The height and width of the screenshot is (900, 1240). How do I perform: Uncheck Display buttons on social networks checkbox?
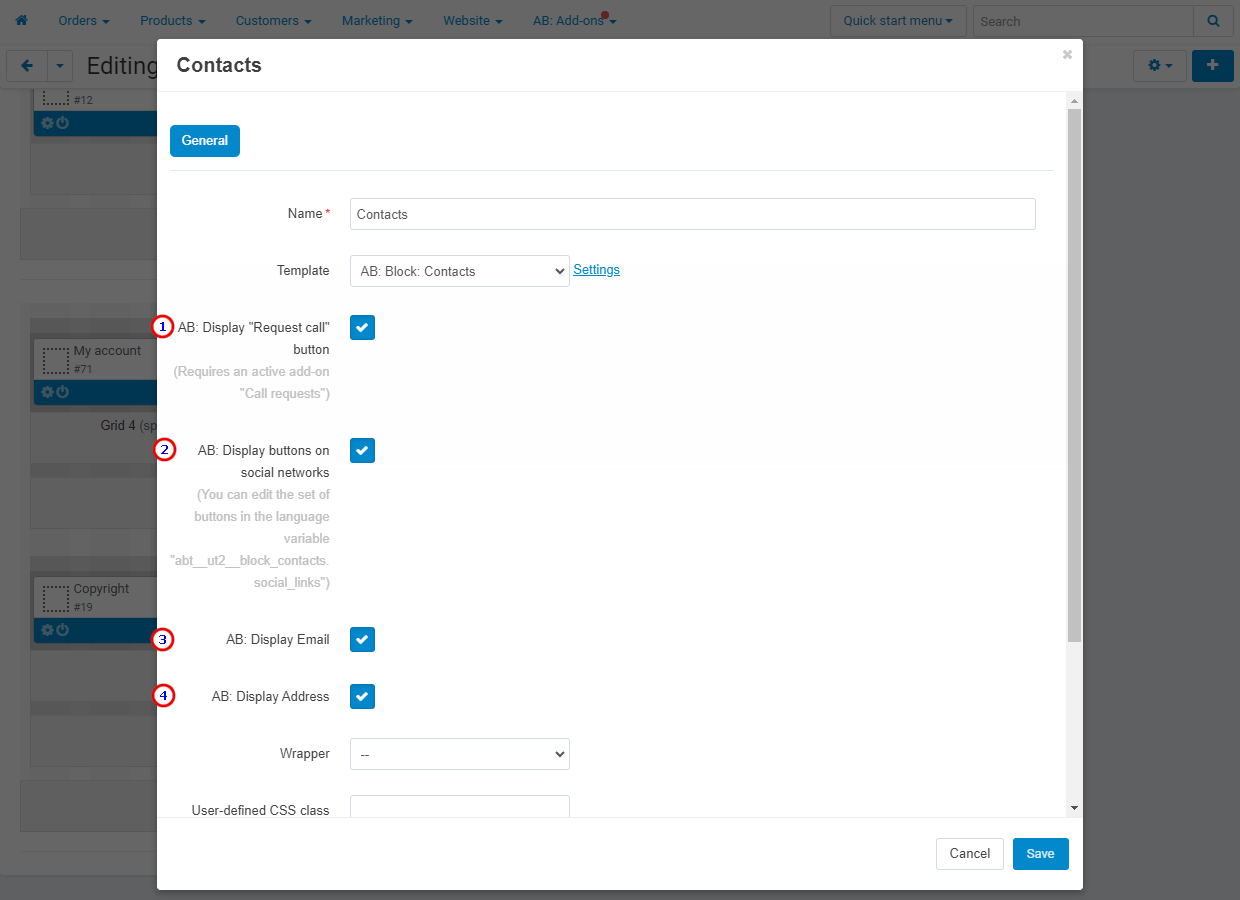pos(362,451)
